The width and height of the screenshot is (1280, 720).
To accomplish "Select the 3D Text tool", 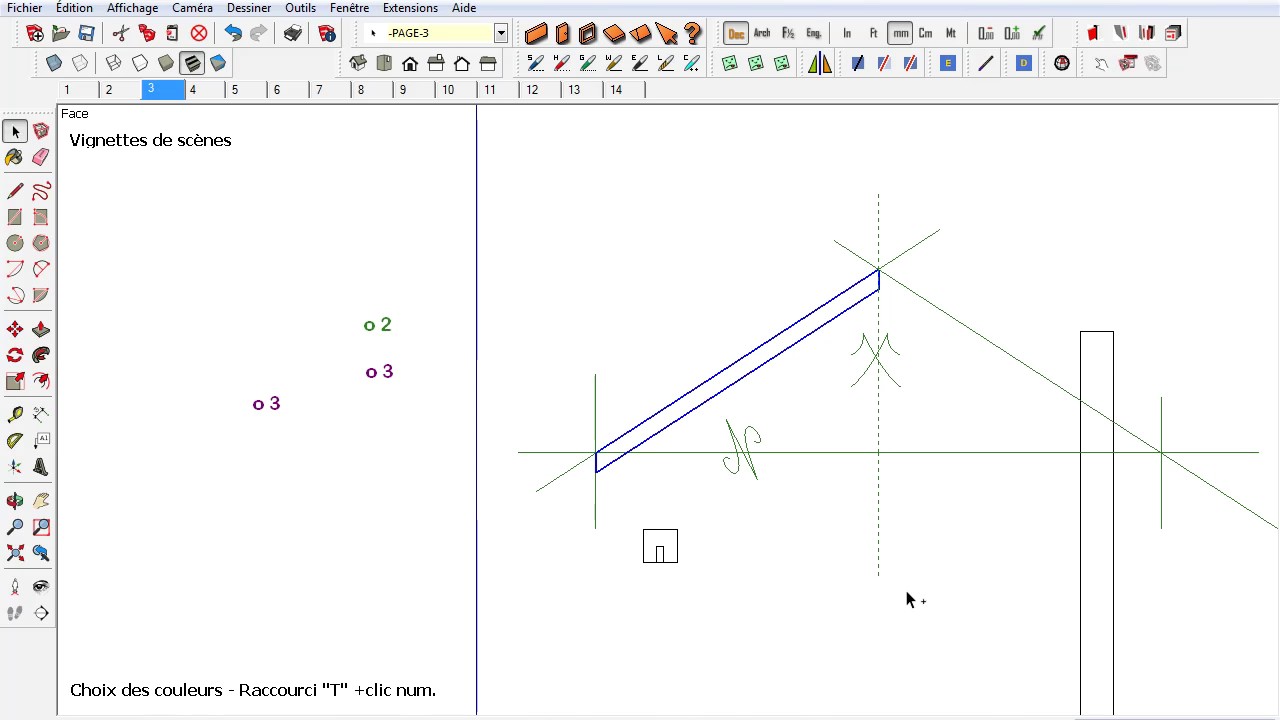I will pos(41,466).
